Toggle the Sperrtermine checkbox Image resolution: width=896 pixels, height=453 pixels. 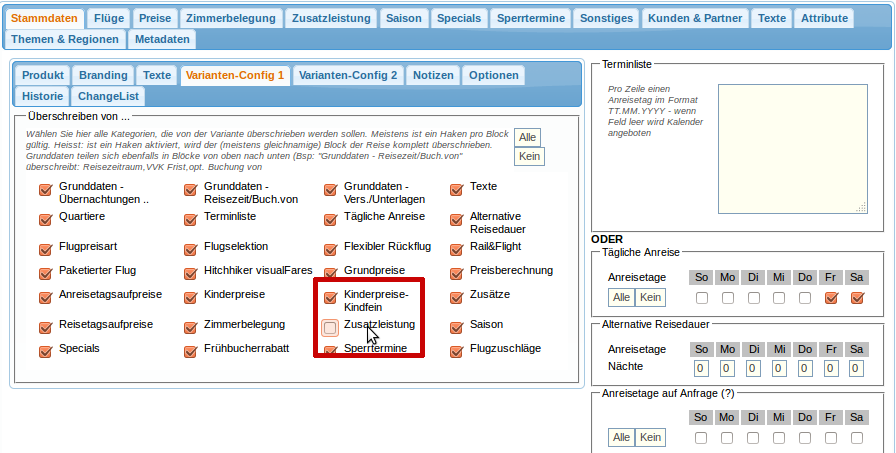click(x=330, y=351)
